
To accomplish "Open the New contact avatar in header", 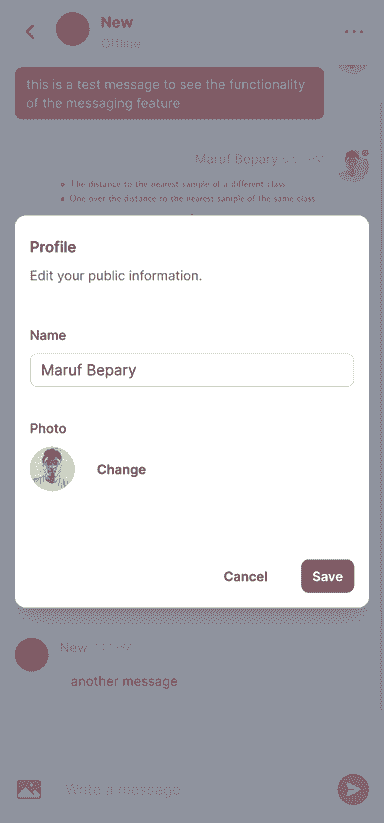I will pyautogui.click(x=73, y=29).
